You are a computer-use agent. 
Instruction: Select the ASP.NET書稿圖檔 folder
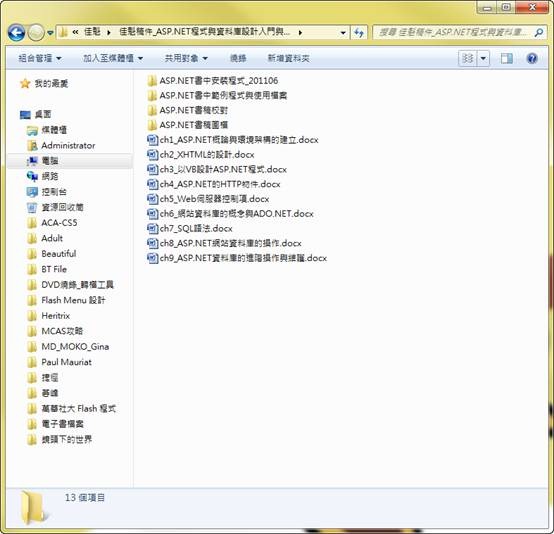[187, 125]
